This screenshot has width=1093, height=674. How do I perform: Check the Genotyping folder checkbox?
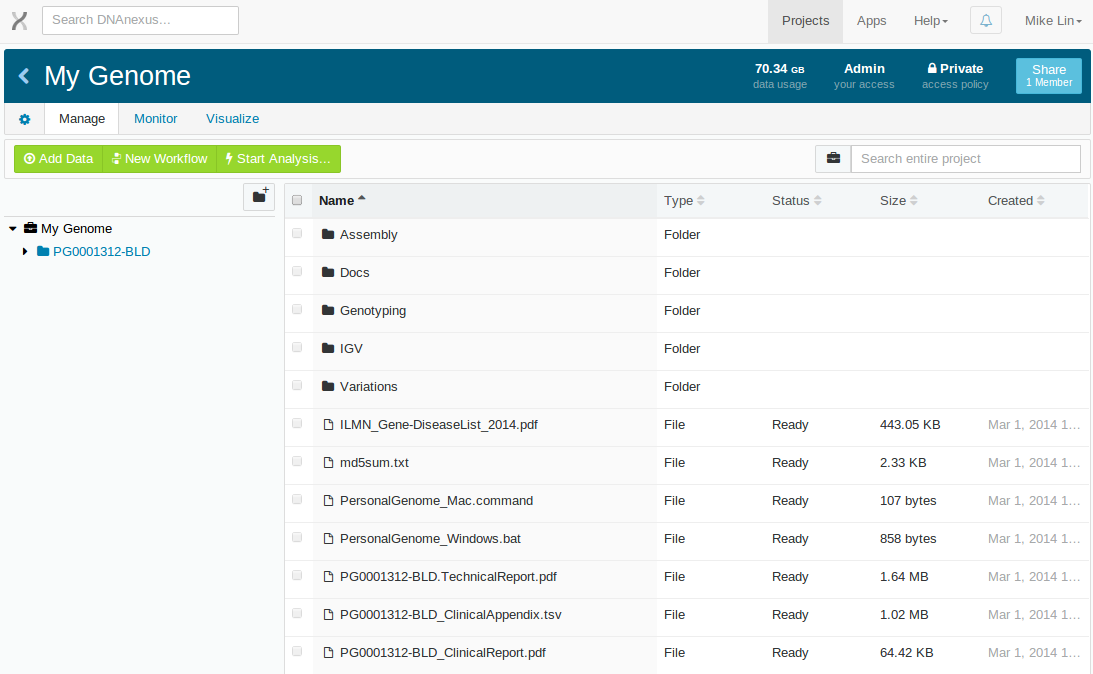point(297,309)
